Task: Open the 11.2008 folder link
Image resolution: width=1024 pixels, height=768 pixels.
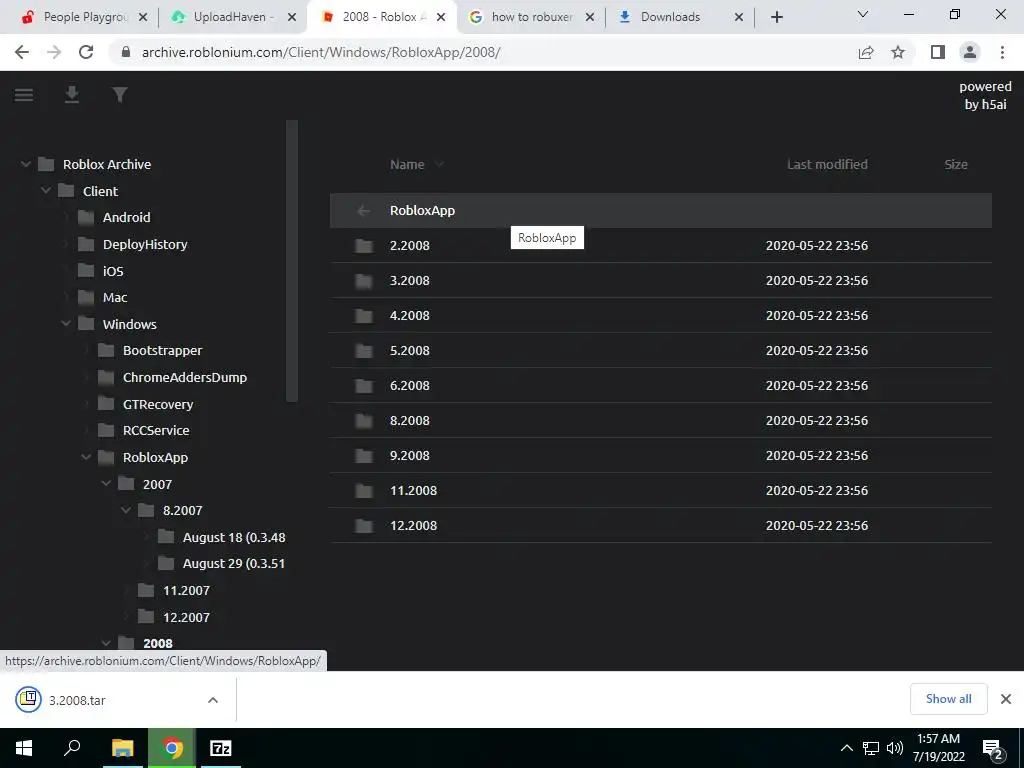Action: click(x=413, y=490)
